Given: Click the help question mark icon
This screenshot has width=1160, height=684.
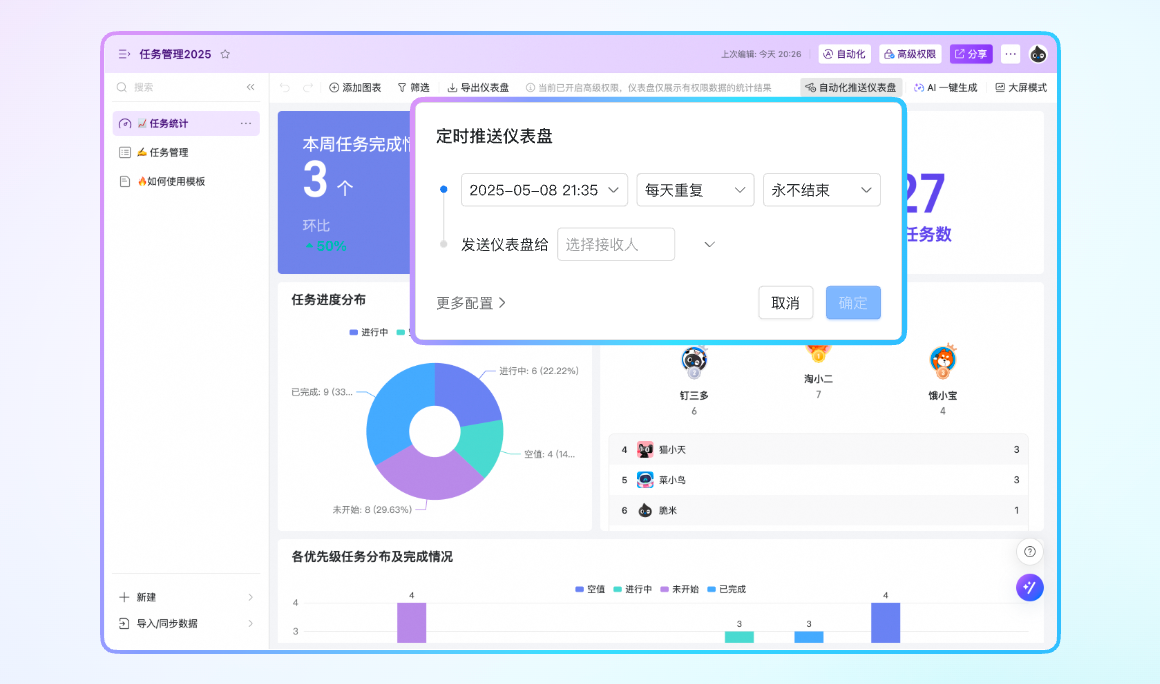Looking at the screenshot, I should pyautogui.click(x=1029, y=552).
